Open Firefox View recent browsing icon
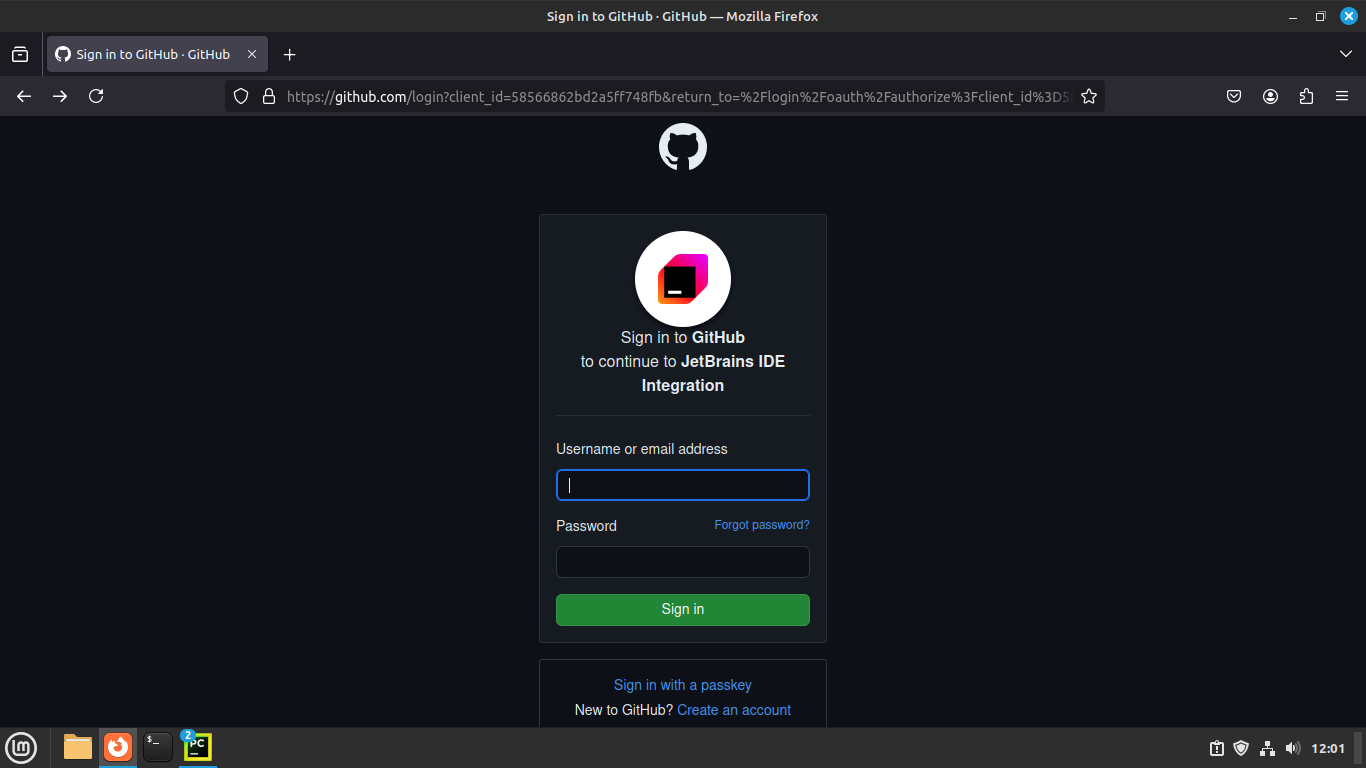This screenshot has width=1366, height=768. (x=20, y=54)
